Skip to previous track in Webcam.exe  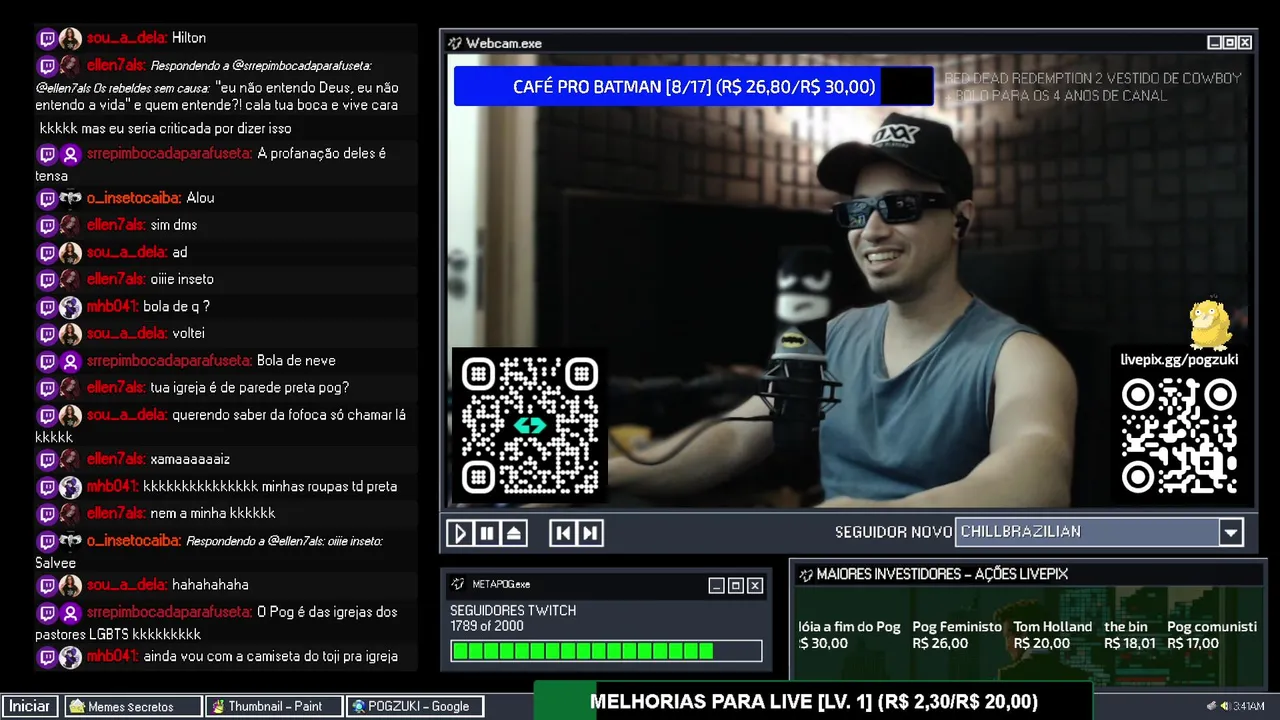click(563, 533)
